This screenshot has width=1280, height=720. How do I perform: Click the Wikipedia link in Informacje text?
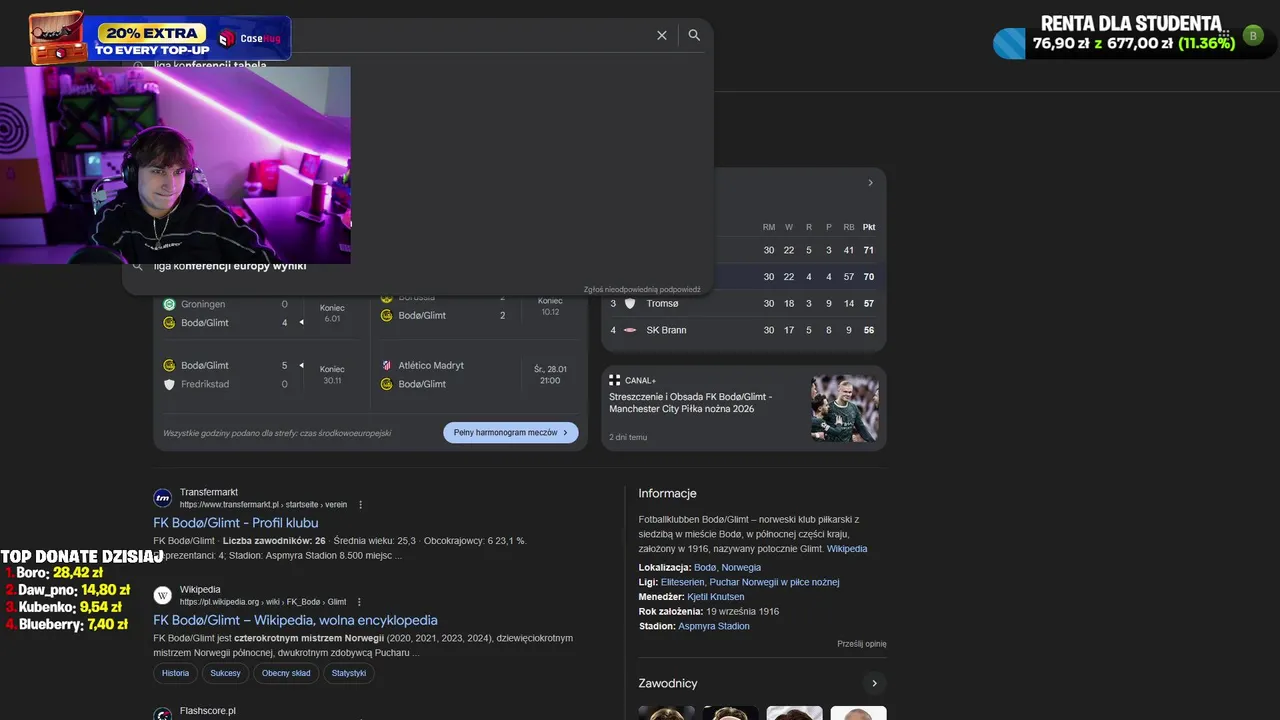point(847,549)
